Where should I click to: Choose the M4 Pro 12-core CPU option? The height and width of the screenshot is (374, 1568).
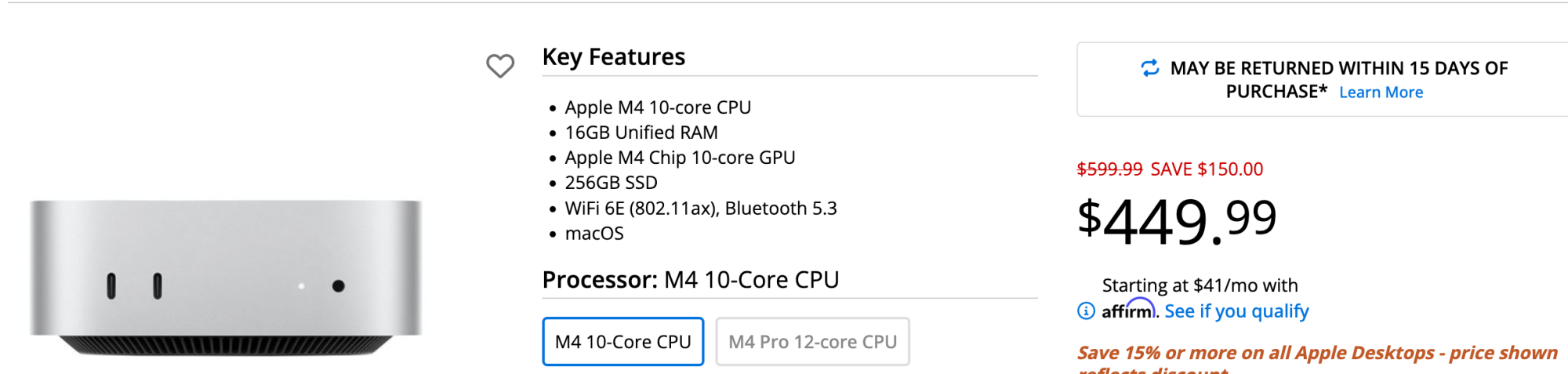pyautogui.click(x=812, y=342)
